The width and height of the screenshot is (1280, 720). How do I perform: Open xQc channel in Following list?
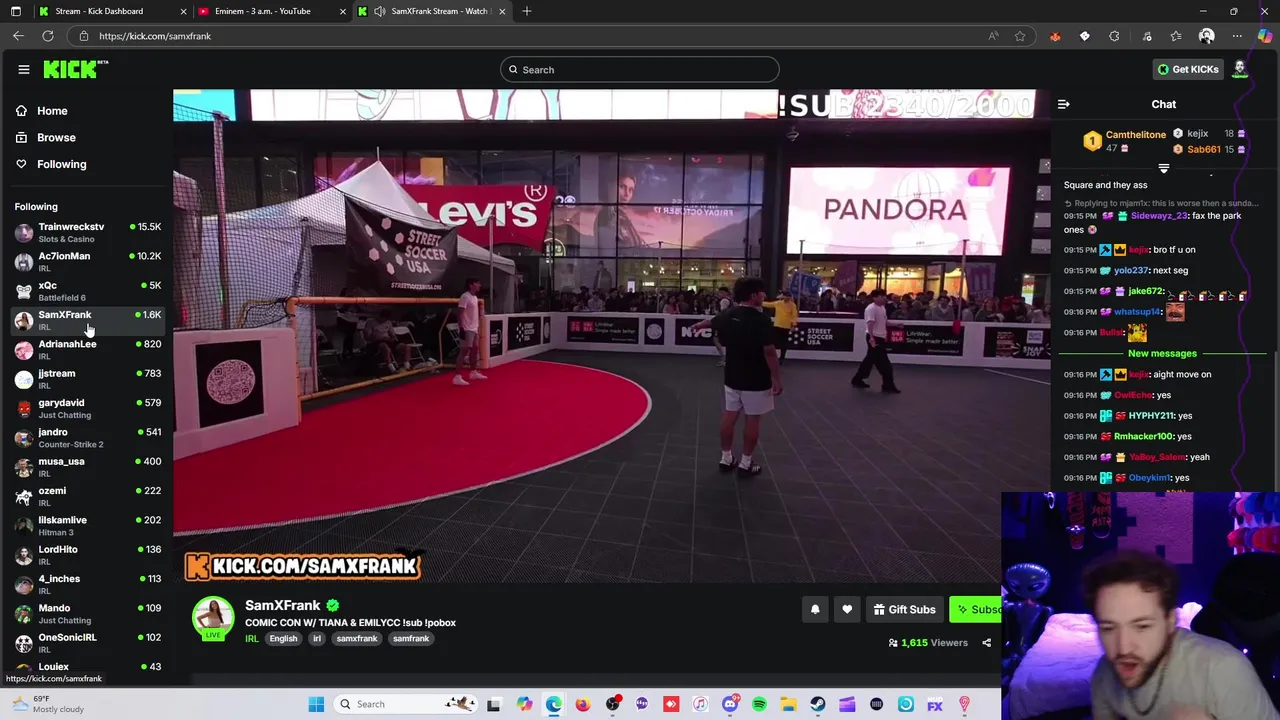tap(88, 291)
